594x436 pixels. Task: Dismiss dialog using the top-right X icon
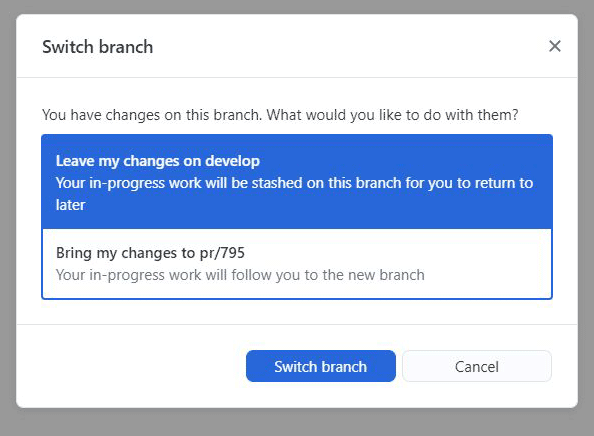[x=555, y=46]
